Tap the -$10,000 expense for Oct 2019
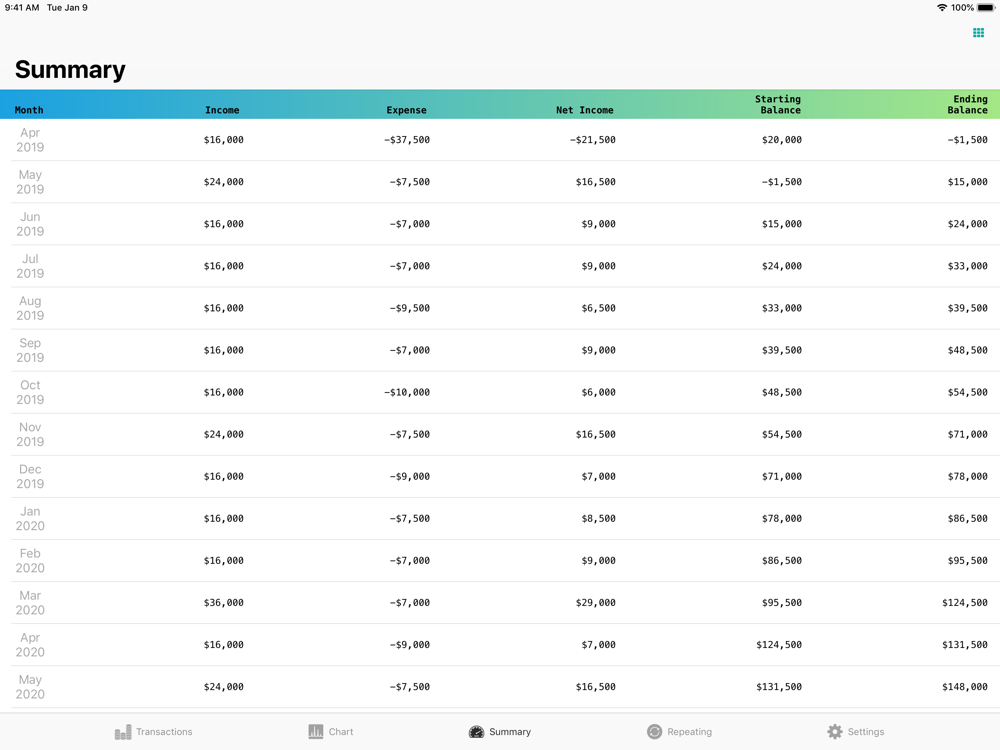This screenshot has width=1000, height=750. 407,392
